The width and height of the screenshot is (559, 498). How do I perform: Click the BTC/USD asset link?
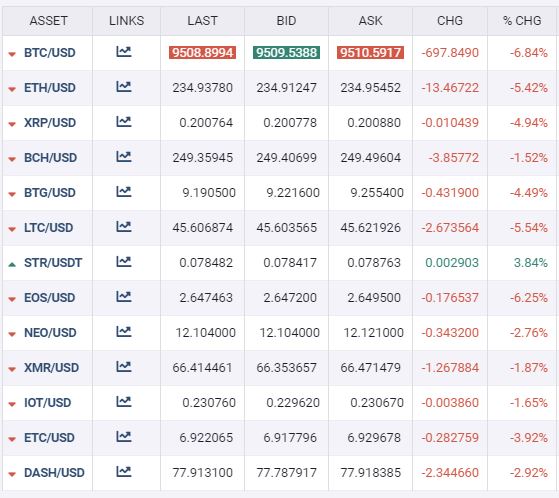(x=50, y=53)
